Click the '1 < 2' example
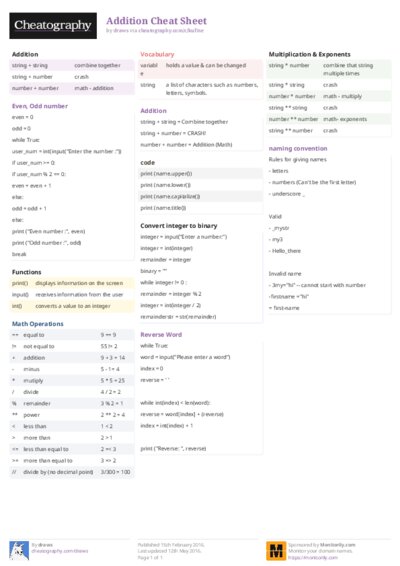The width and height of the screenshot is (400, 566). coord(106,426)
